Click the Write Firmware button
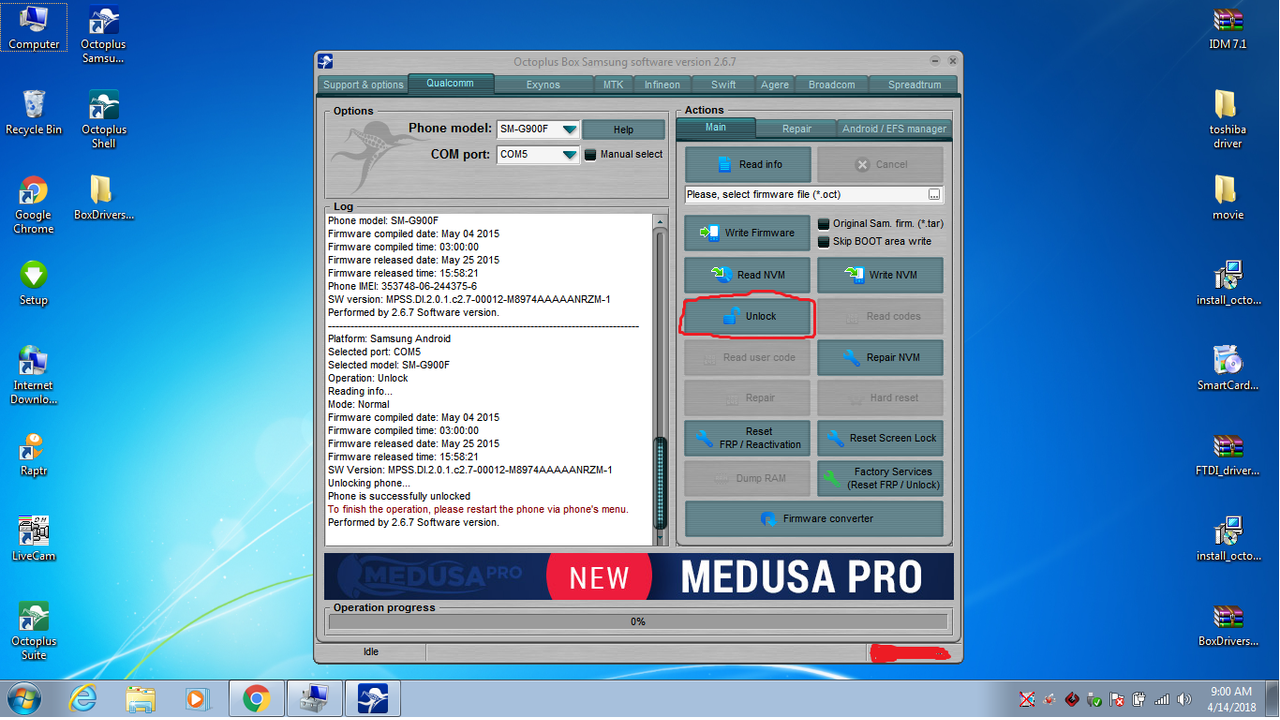 748,233
